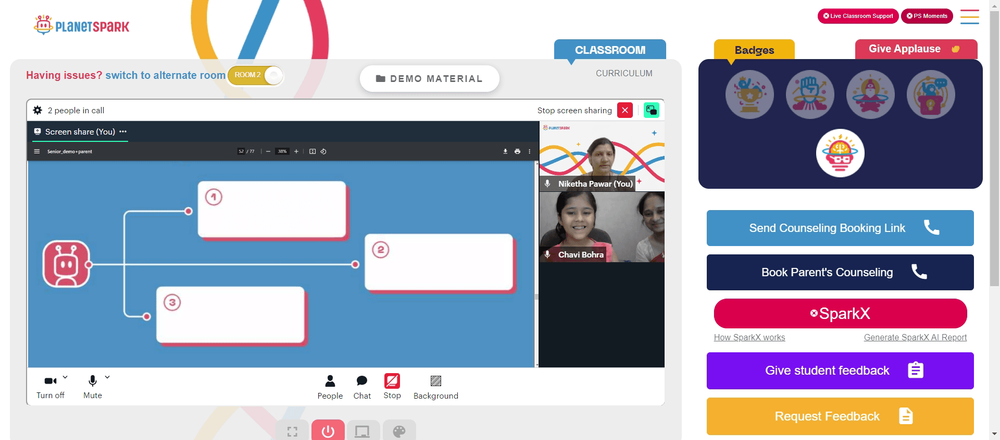Click 'switch to alternate room' text
1000x440 pixels.
click(165, 75)
